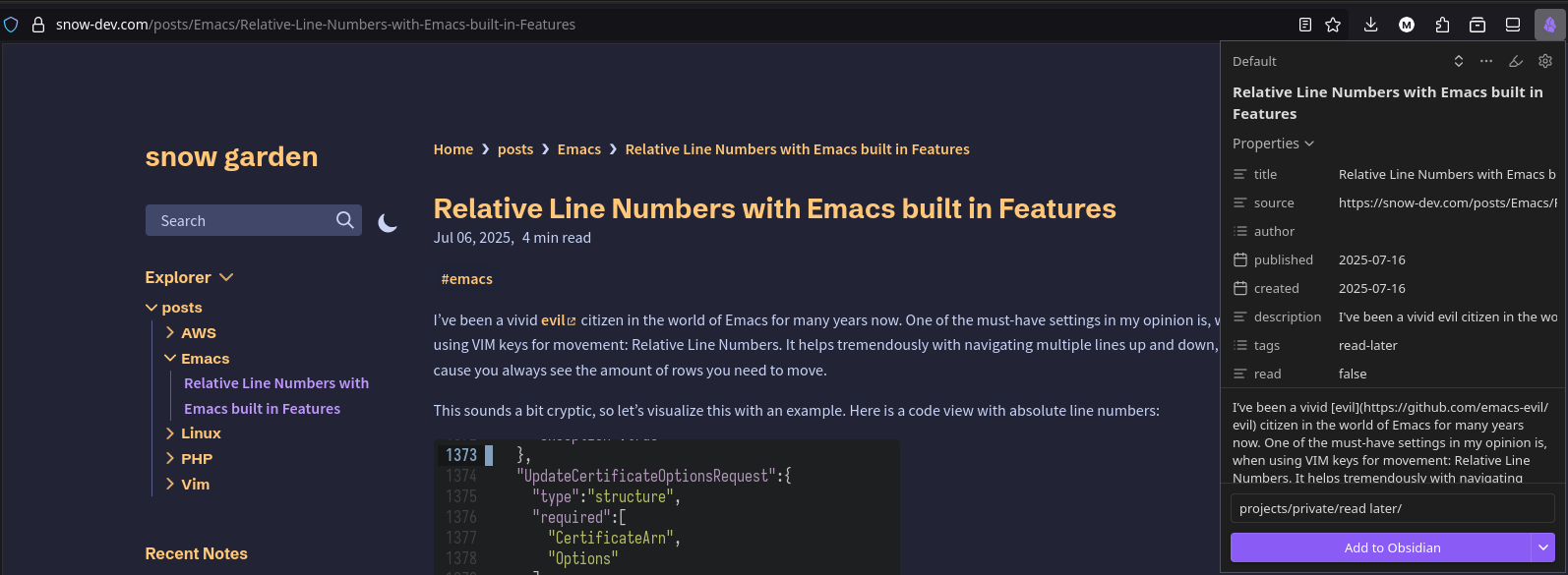This screenshot has height=575, width=1568.
Task: Collapse the Properties section
Action: pos(1273,144)
